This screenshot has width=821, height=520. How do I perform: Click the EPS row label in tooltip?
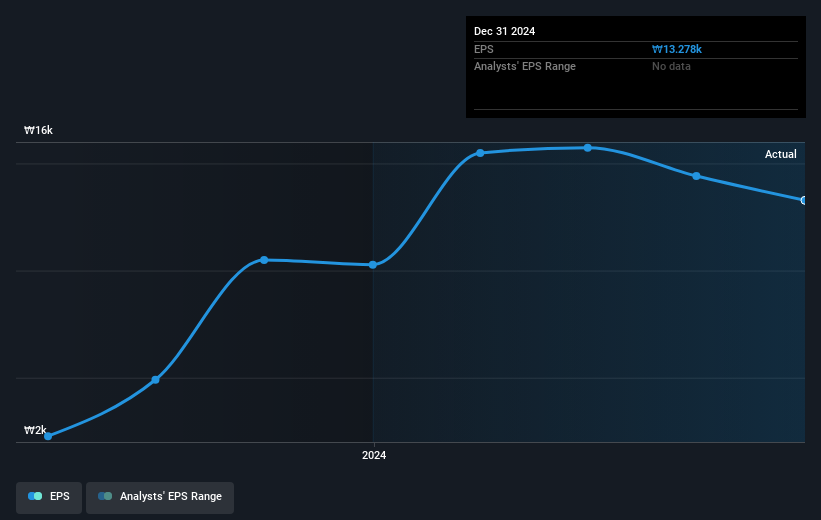[484, 49]
